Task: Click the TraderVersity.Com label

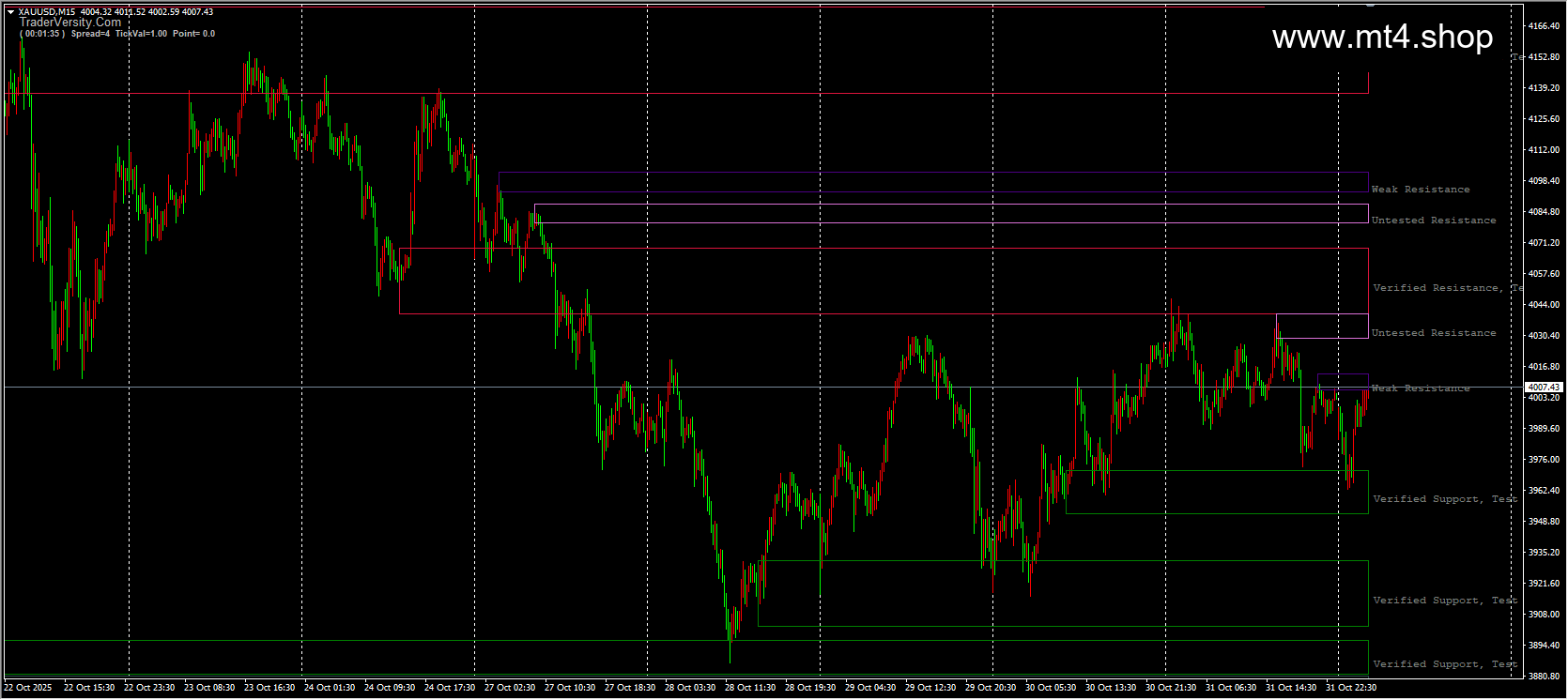Action: coord(70,23)
